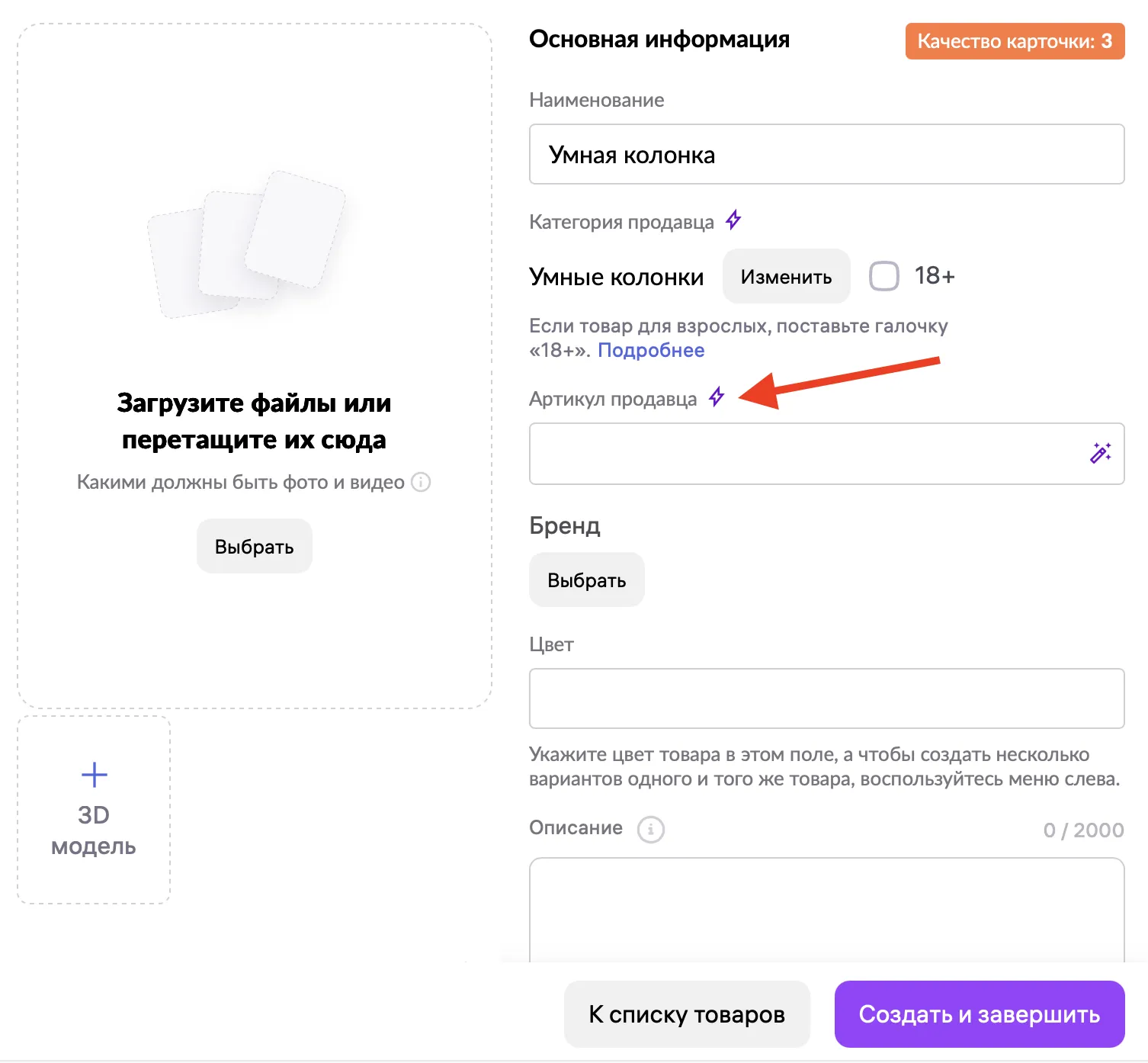Click the plus icon on the 3D модель tile

click(x=94, y=775)
